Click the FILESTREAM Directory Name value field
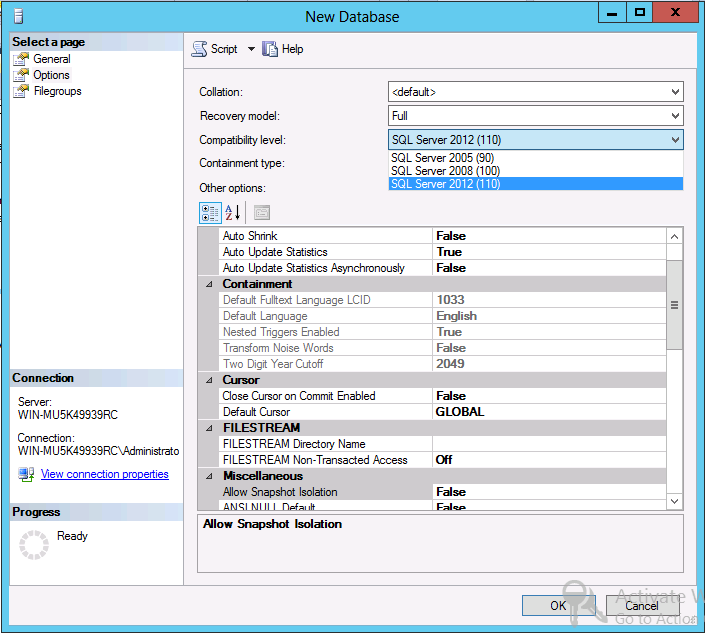Viewport: 705px width, 633px height. [549, 444]
